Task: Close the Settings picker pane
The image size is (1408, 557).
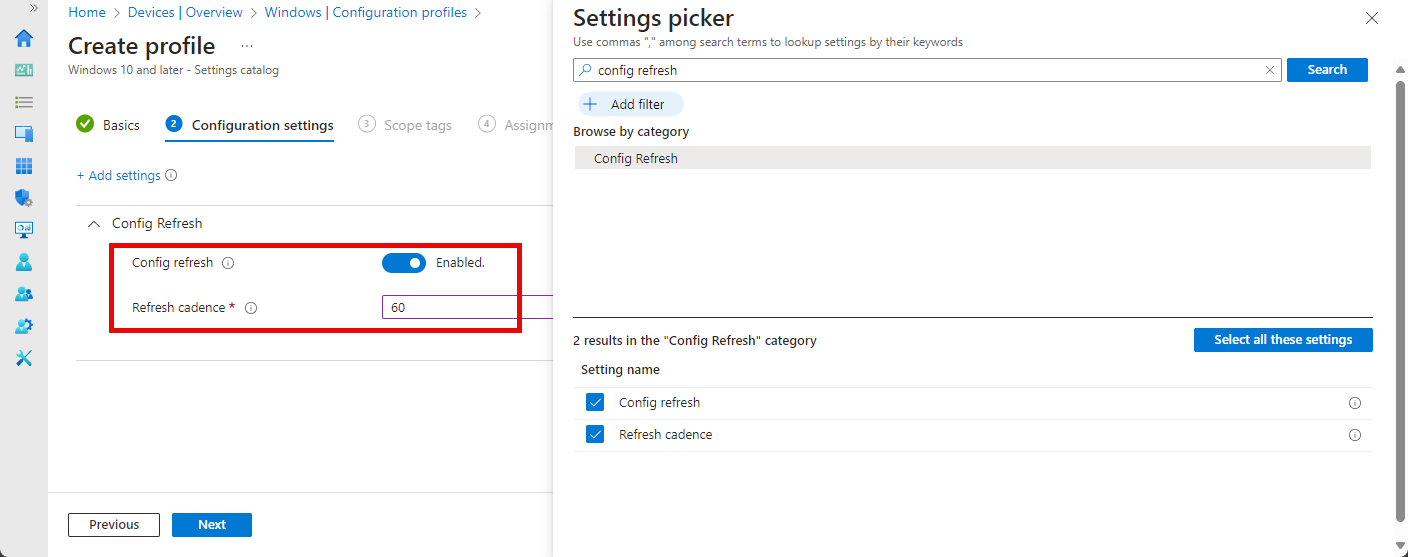Action: pos(1372,18)
